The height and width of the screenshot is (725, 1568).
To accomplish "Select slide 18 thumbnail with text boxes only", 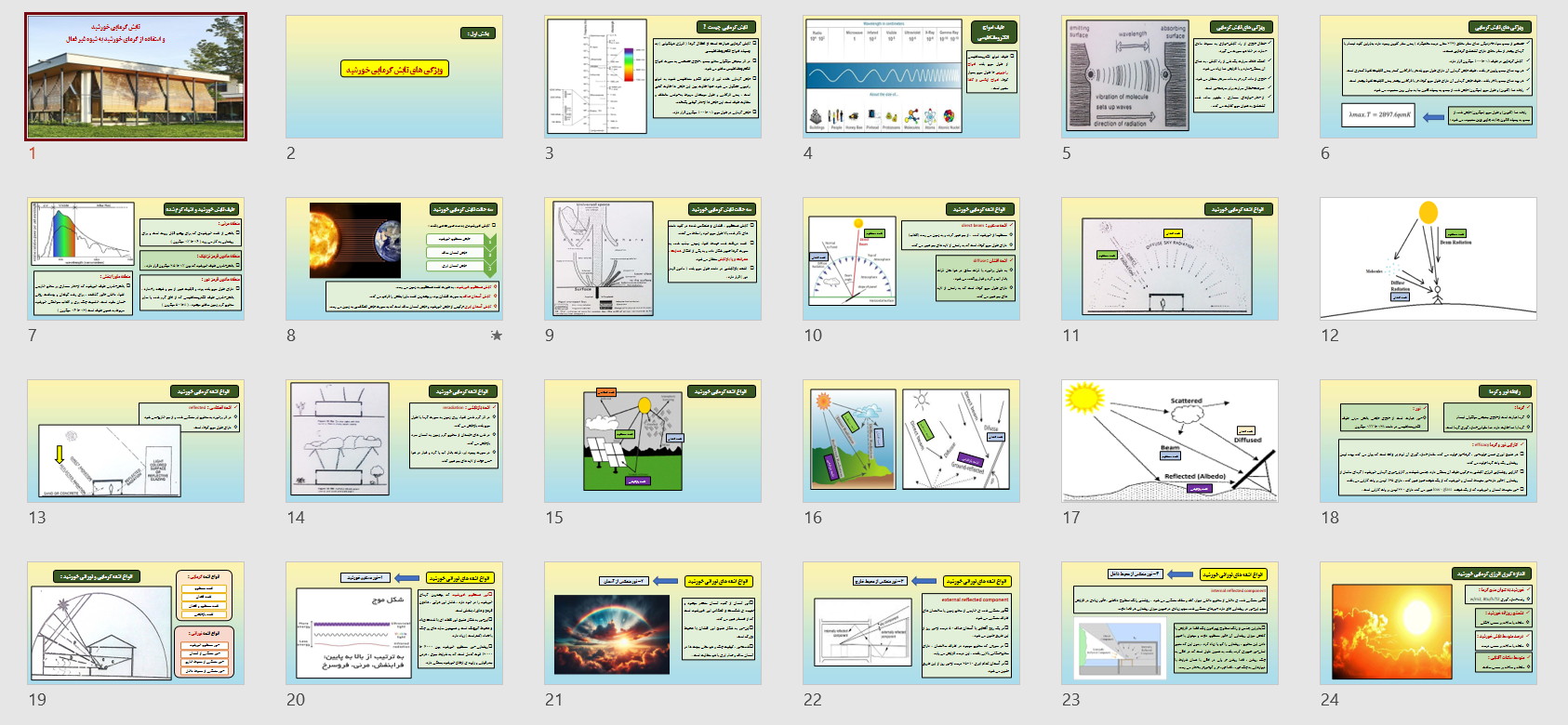I will click(1428, 441).
